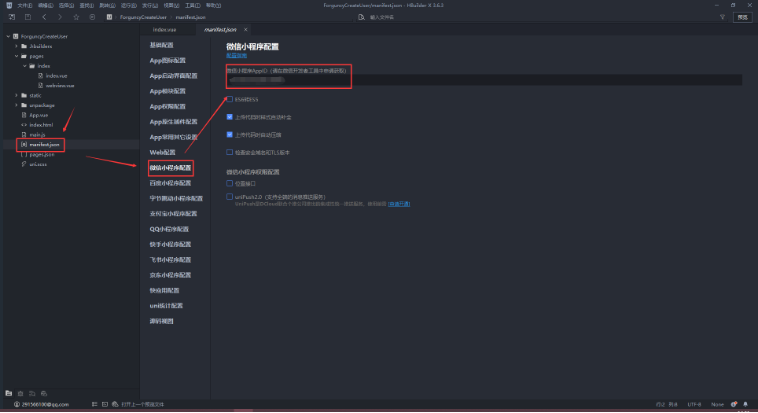Screen dimensions: 758x413
Task: Click the preview button at top right
Action: tap(743, 17)
